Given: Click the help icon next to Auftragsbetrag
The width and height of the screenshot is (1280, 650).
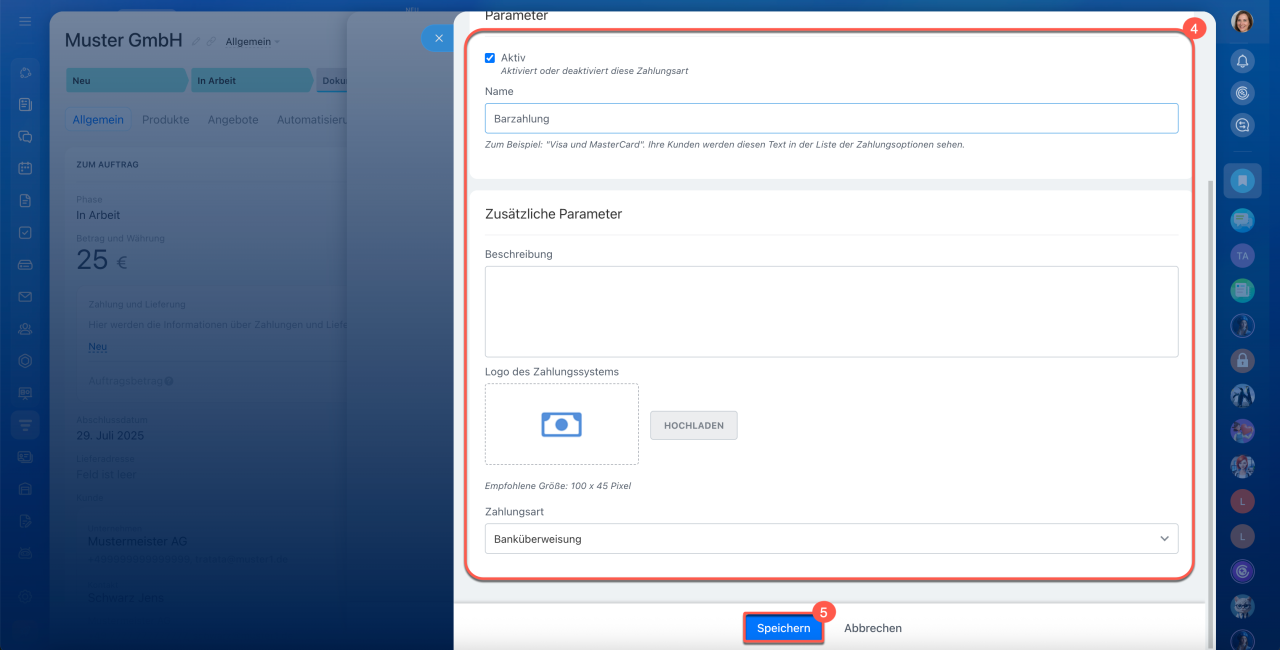Looking at the screenshot, I should pos(169,381).
